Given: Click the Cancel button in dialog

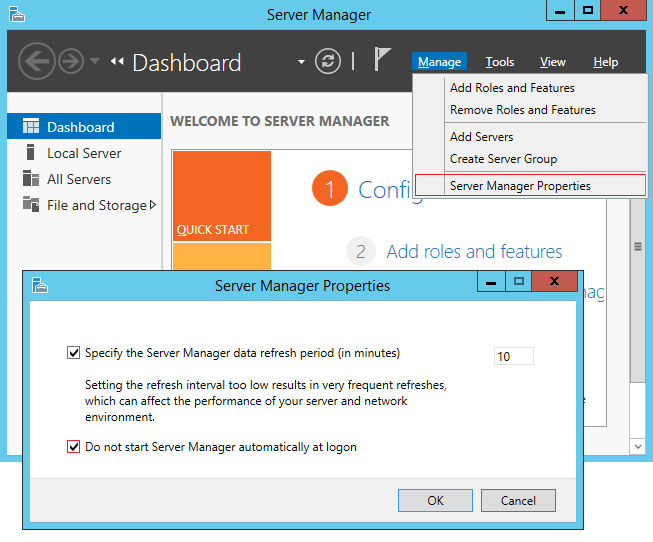Looking at the screenshot, I should (518, 500).
